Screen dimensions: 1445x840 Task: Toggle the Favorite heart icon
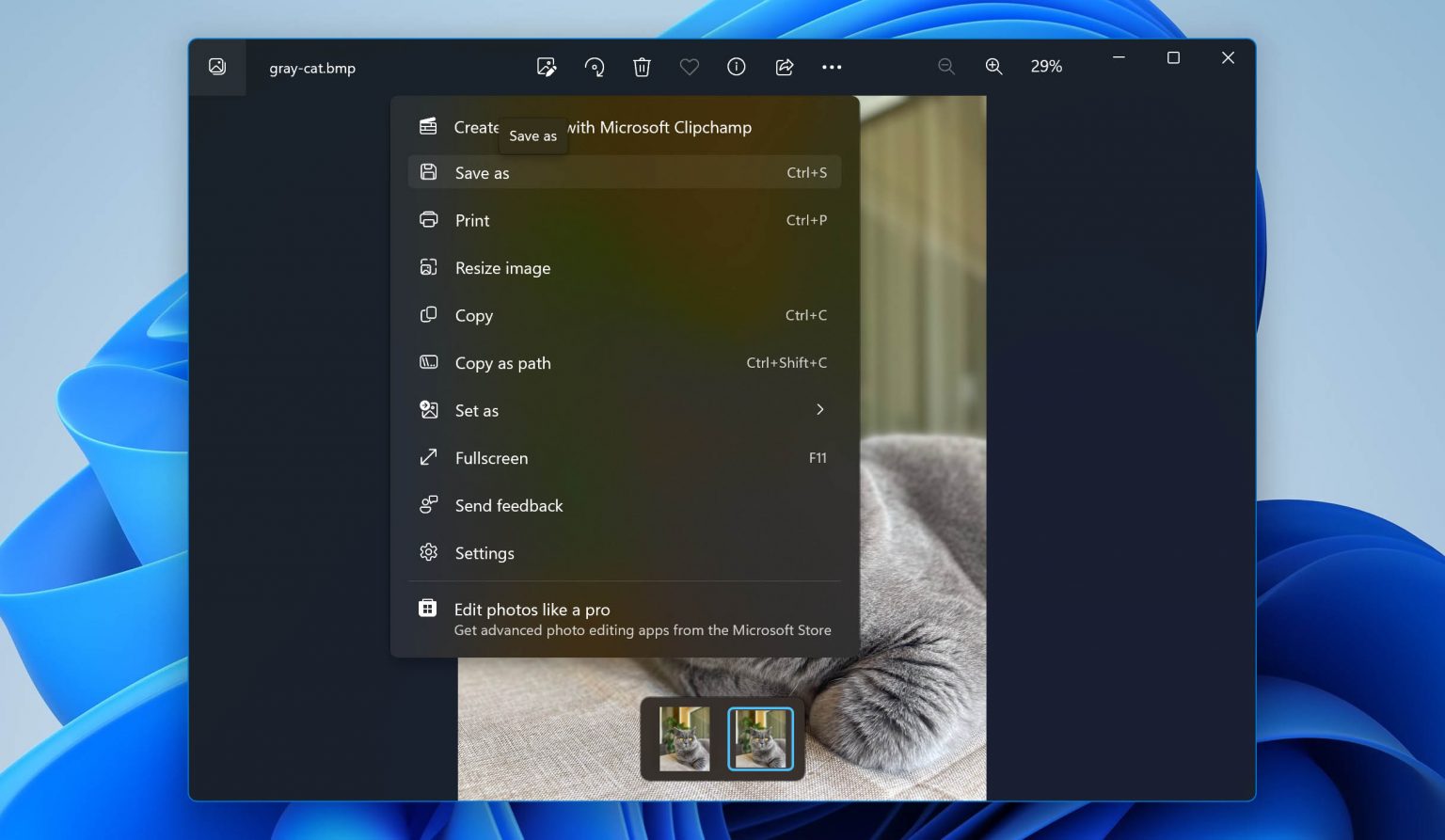pyautogui.click(x=690, y=67)
